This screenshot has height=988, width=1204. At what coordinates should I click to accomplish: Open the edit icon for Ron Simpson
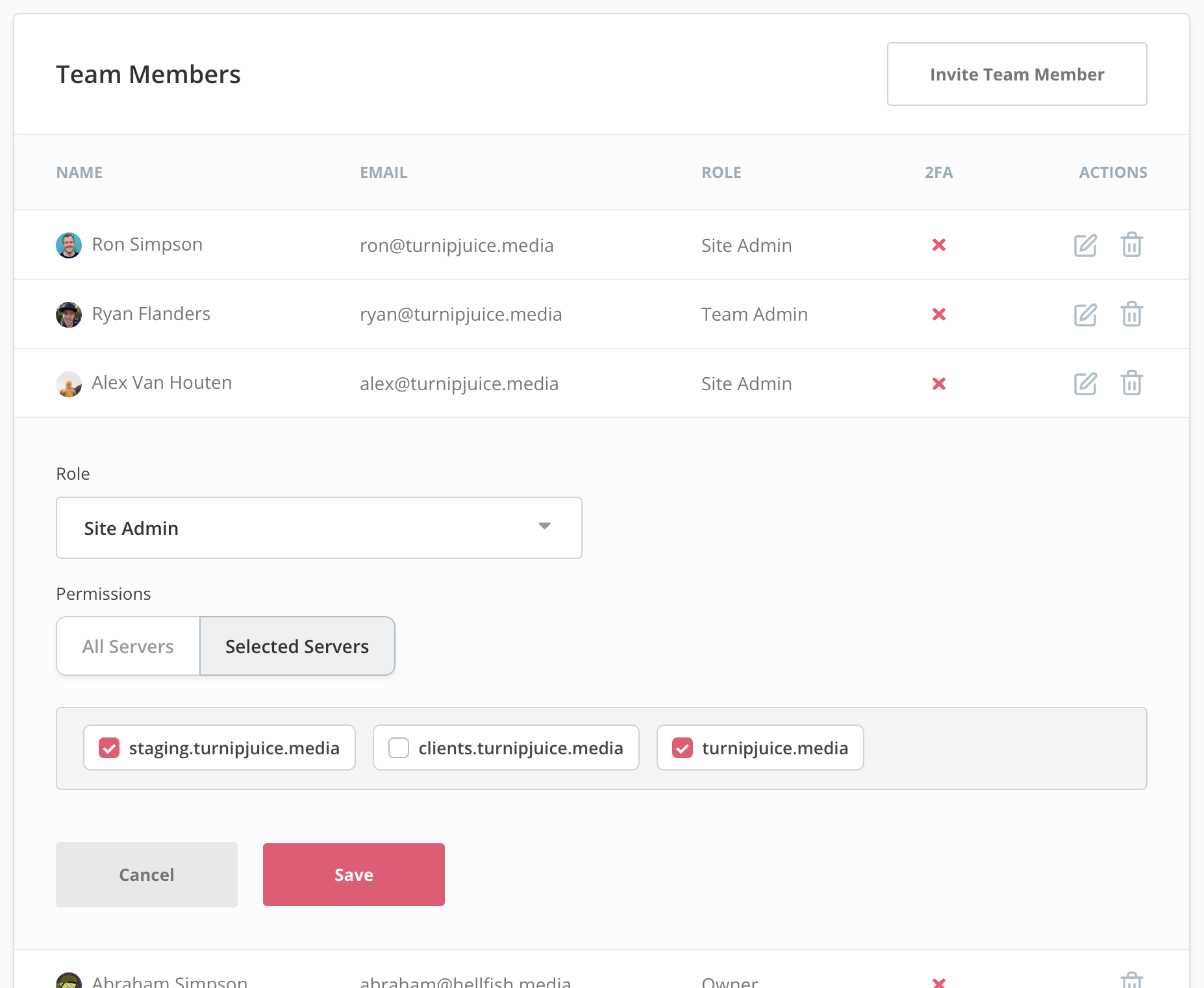1085,245
